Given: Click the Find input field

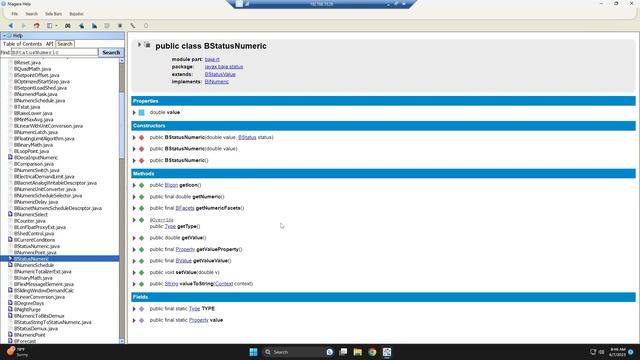Looking at the screenshot, I should pyautogui.click(x=54, y=52).
